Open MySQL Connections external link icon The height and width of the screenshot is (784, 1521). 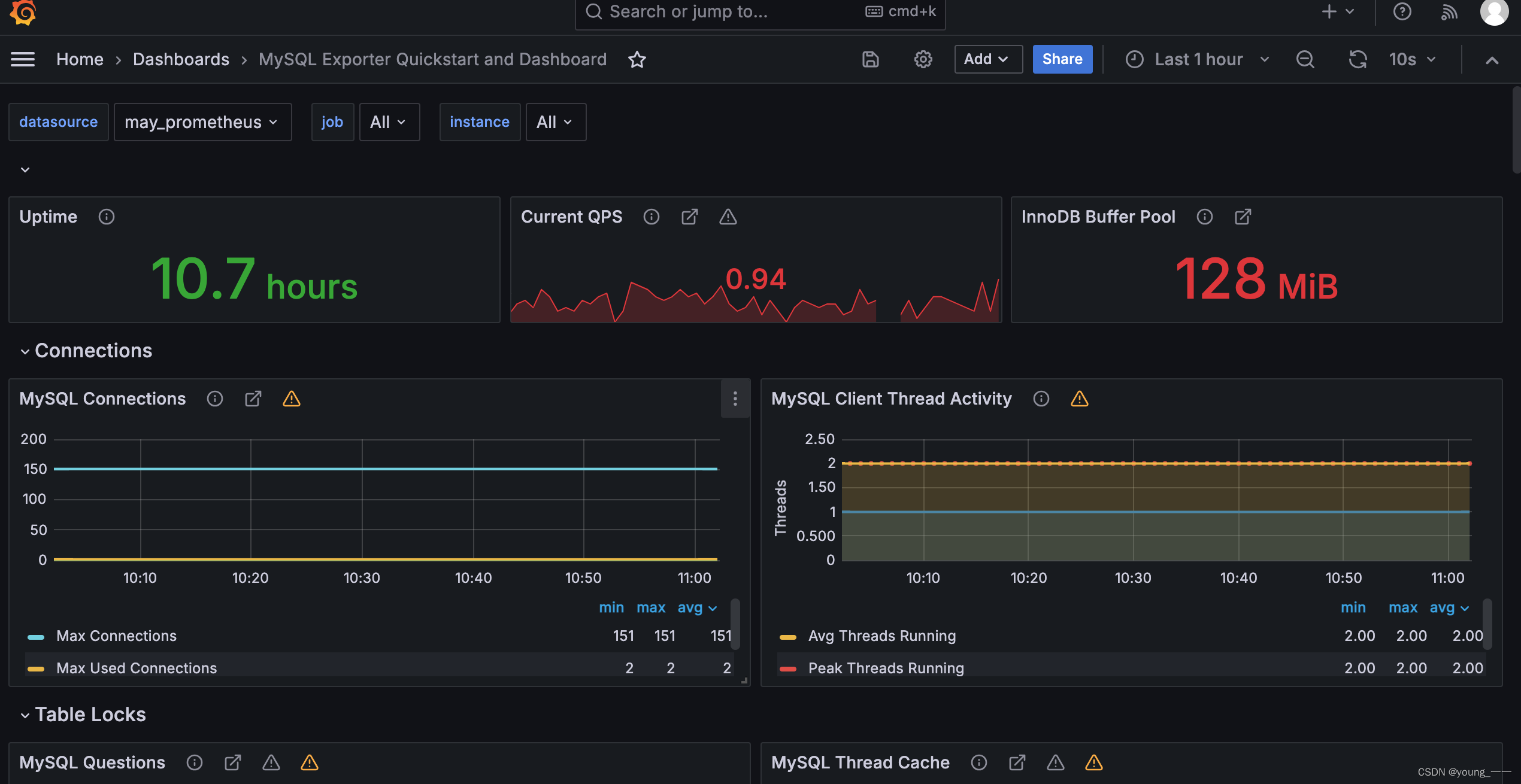pyautogui.click(x=253, y=399)
